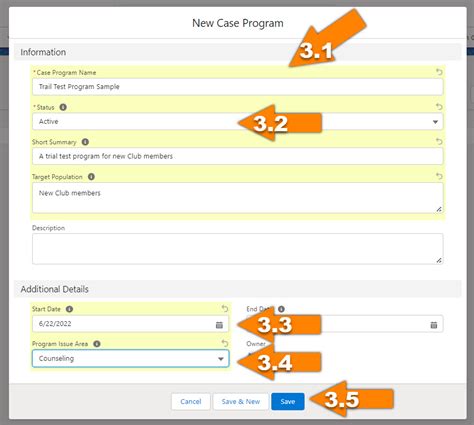Undo Program Issue Area selection

point(225,343)
